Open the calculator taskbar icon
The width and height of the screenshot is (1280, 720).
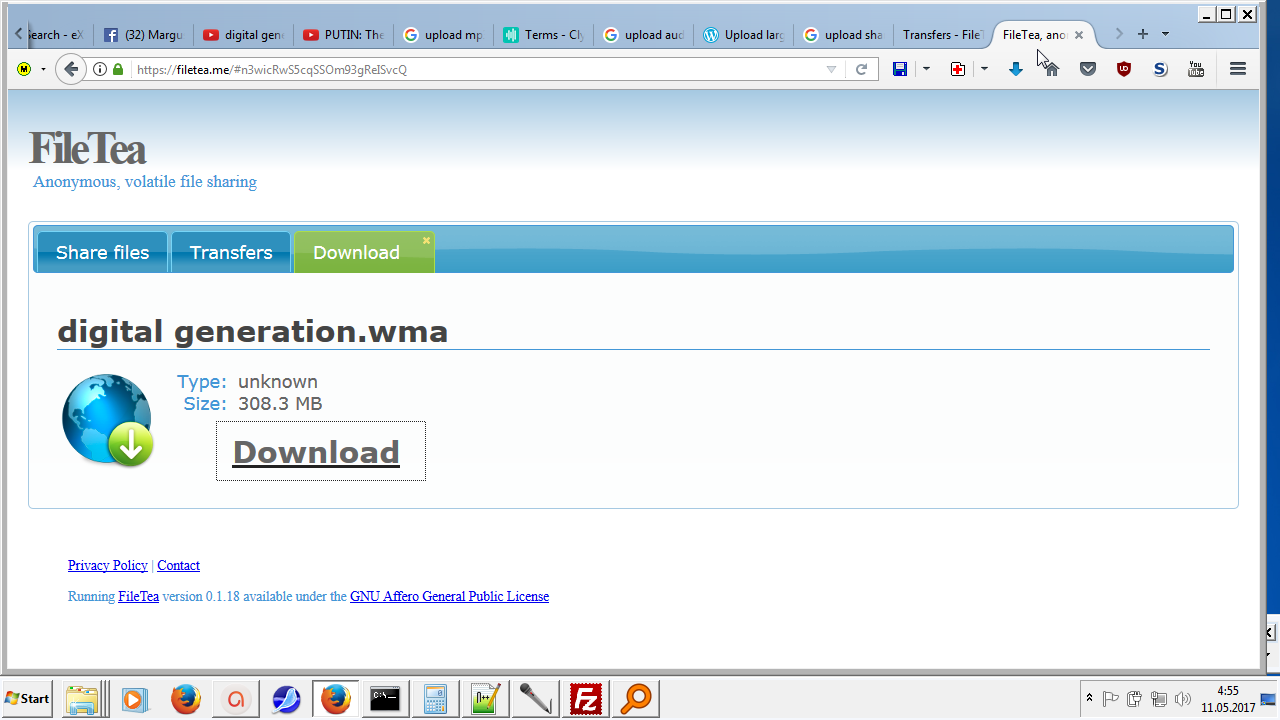click(436, 699)
